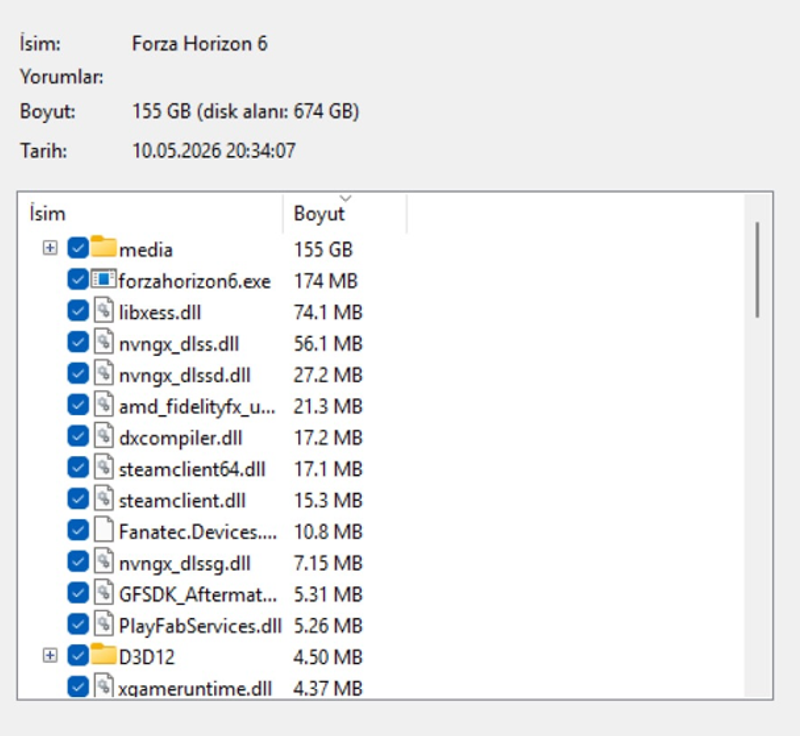Select the xgameruntime.dll file name
Viewport: 800px width, 736px height.
[x=195, y=689]
